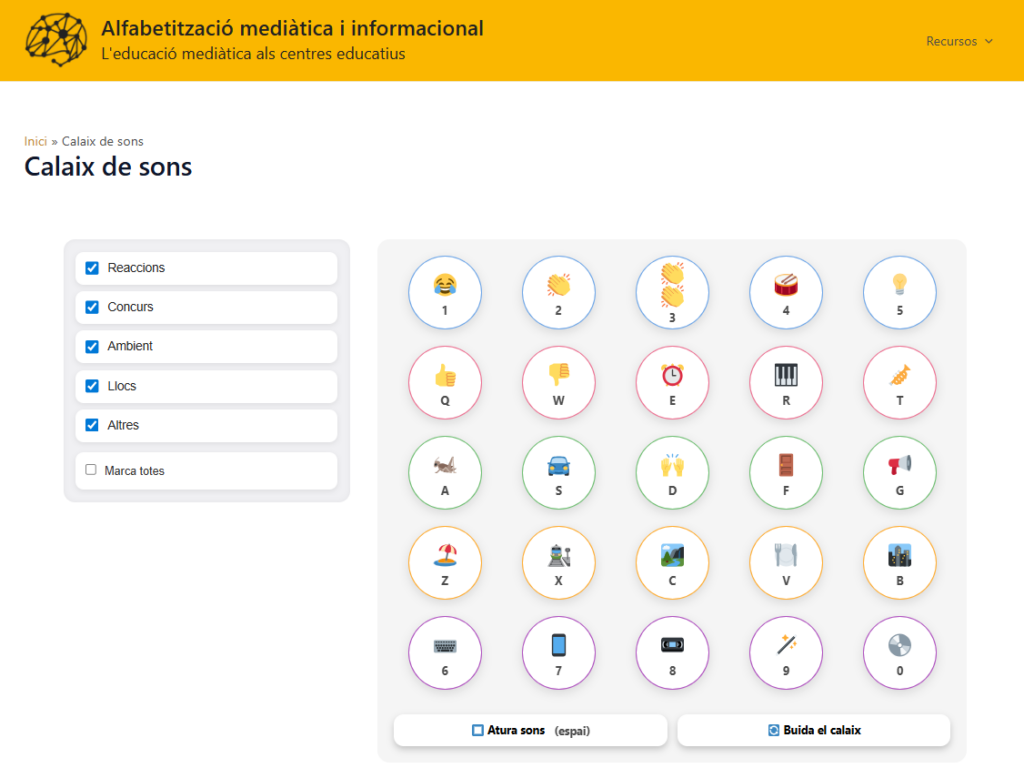Toggle the Ambient sounds checkbox
This screenshot has width=1024, height=778.
click(92, 346)
